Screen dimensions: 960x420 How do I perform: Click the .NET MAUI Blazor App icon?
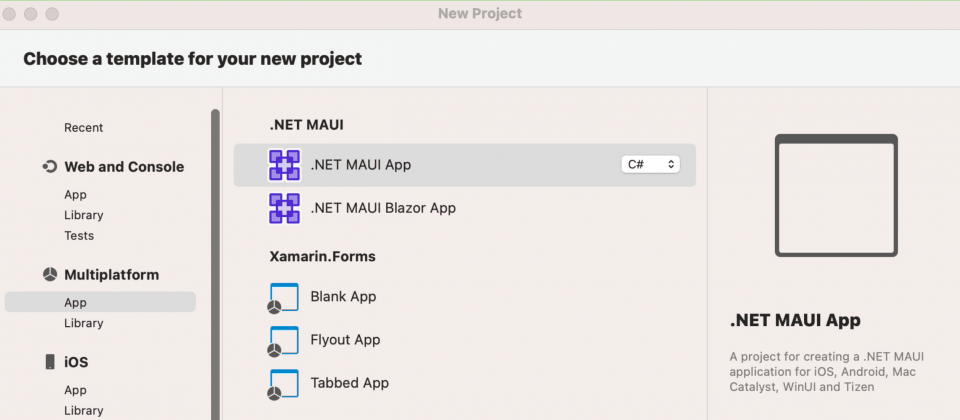click(284, 208)
